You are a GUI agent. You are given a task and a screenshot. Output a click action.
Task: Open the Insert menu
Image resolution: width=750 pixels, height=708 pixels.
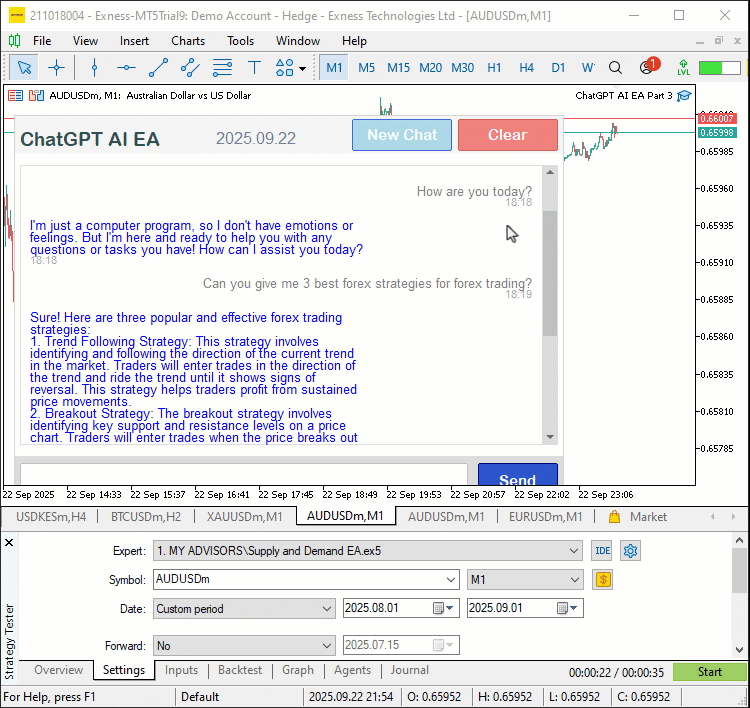[x=134, y=41]
